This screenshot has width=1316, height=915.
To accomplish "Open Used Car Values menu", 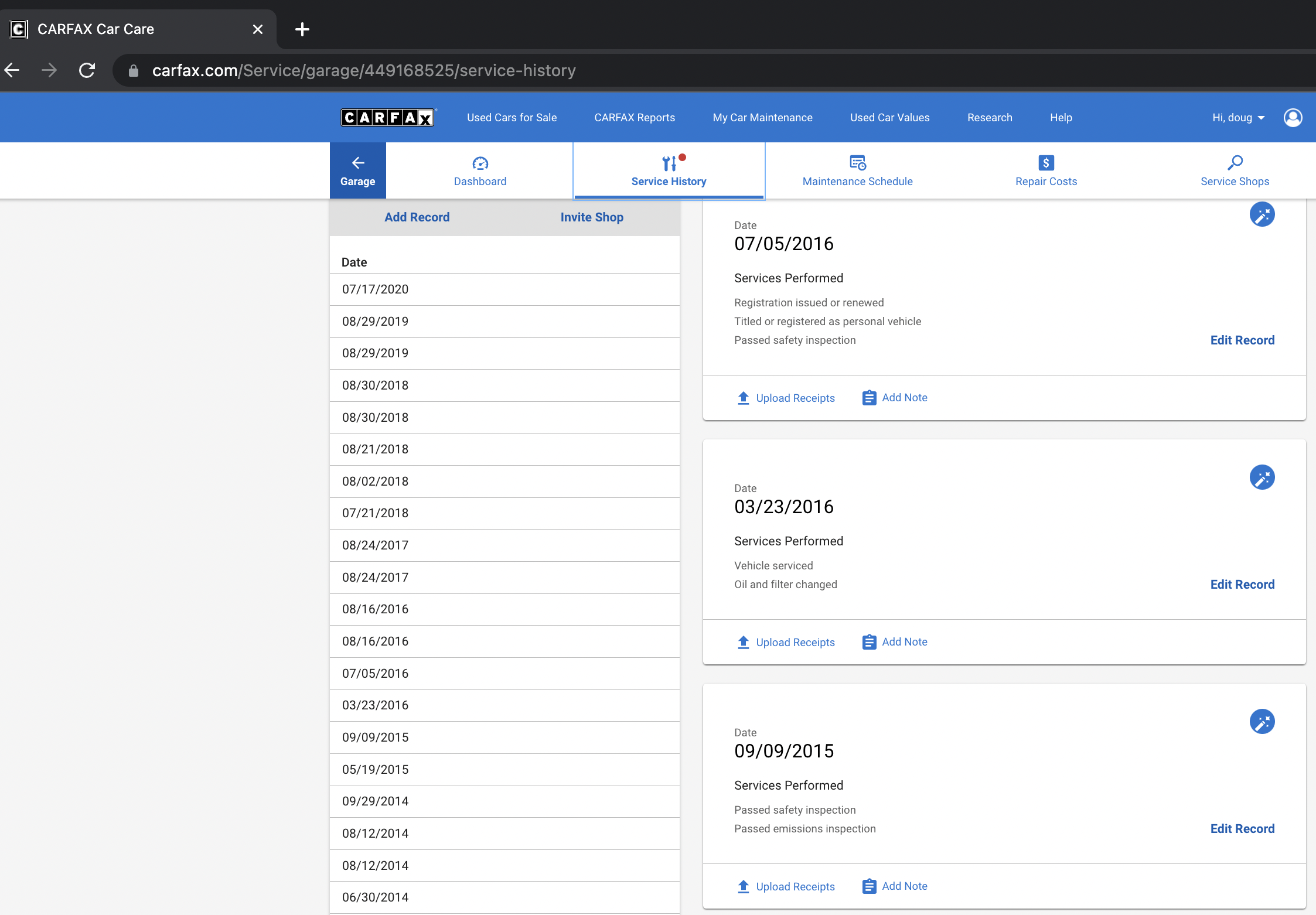I will point(889,118).
